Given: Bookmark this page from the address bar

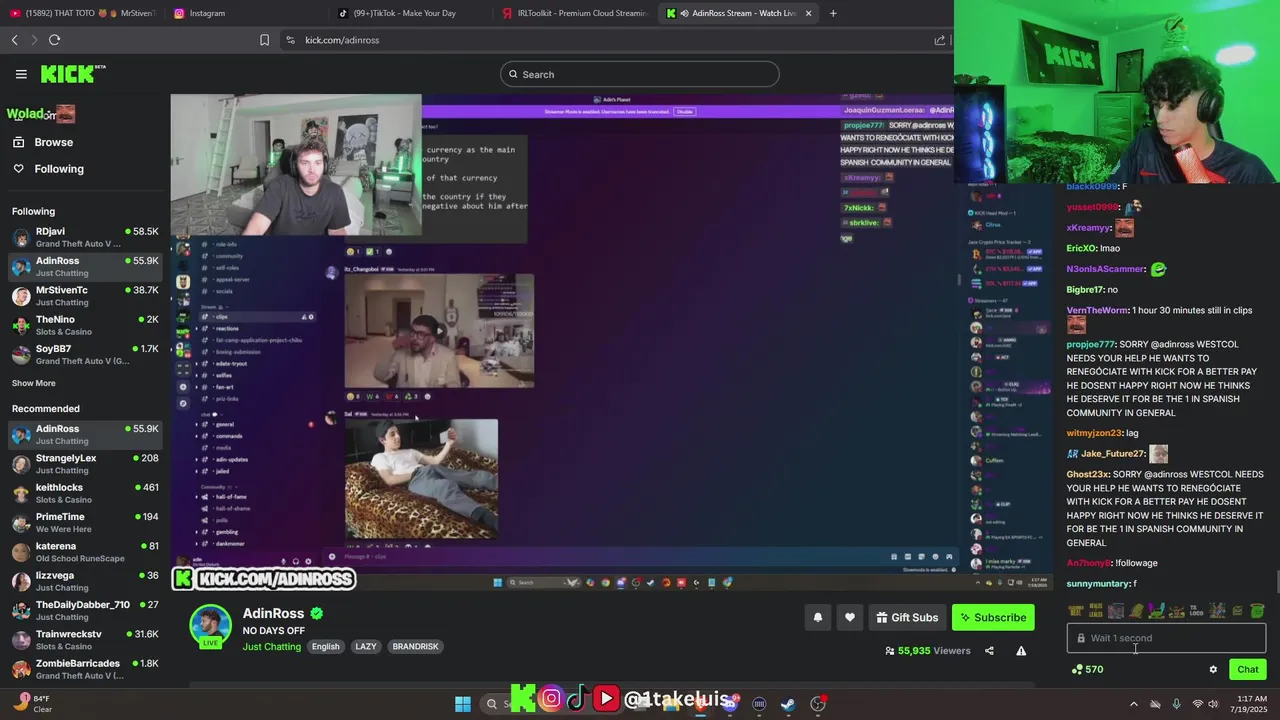Looking at the screenshot, I should (264, 40).
